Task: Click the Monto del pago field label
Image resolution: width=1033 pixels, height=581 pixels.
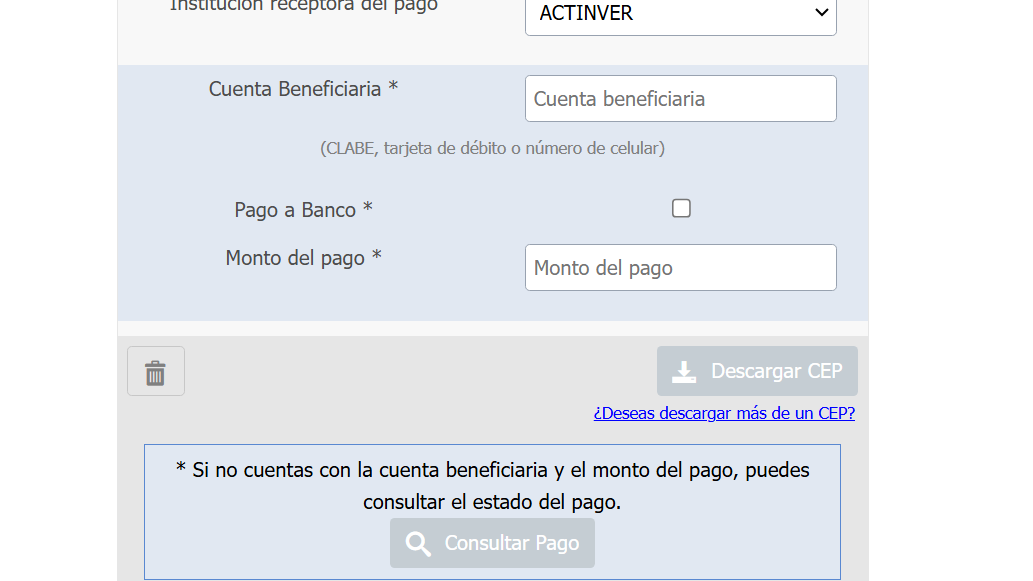Action: 303,258
